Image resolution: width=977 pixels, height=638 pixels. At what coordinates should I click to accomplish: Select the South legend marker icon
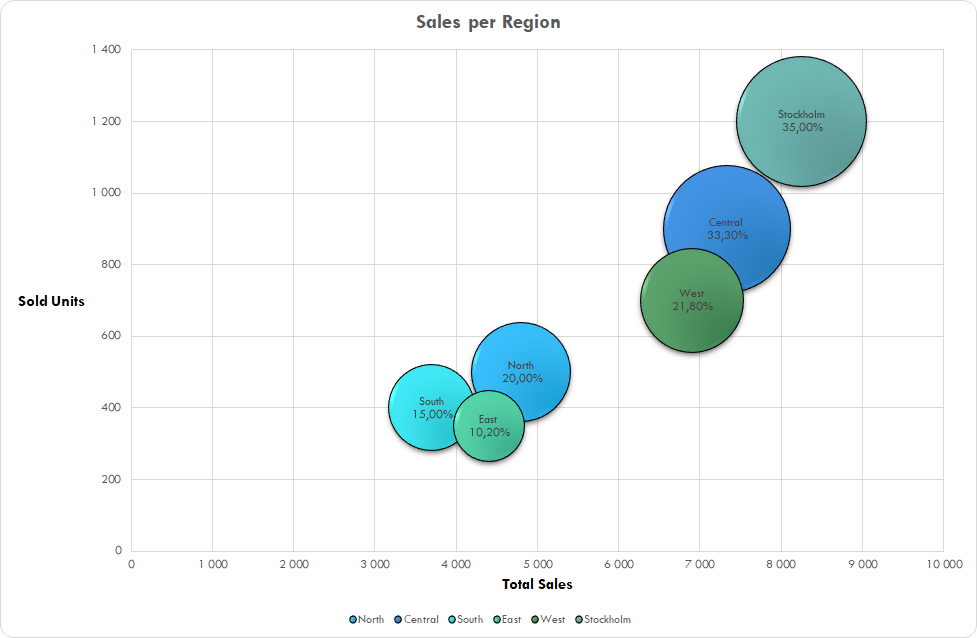tap(452, 619)
